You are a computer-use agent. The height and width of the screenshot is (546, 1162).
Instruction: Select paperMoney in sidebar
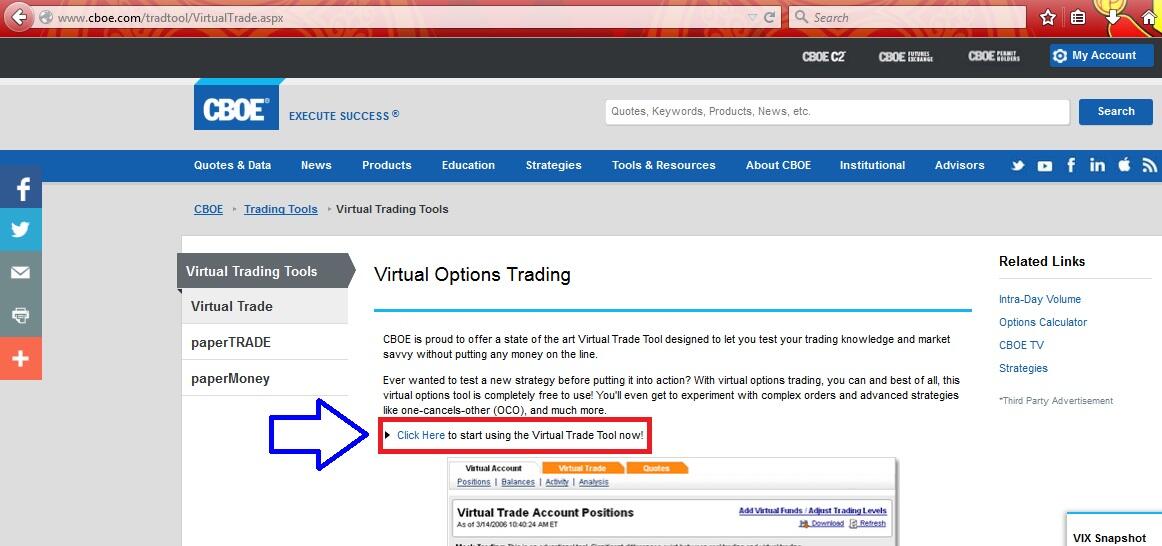265,379
